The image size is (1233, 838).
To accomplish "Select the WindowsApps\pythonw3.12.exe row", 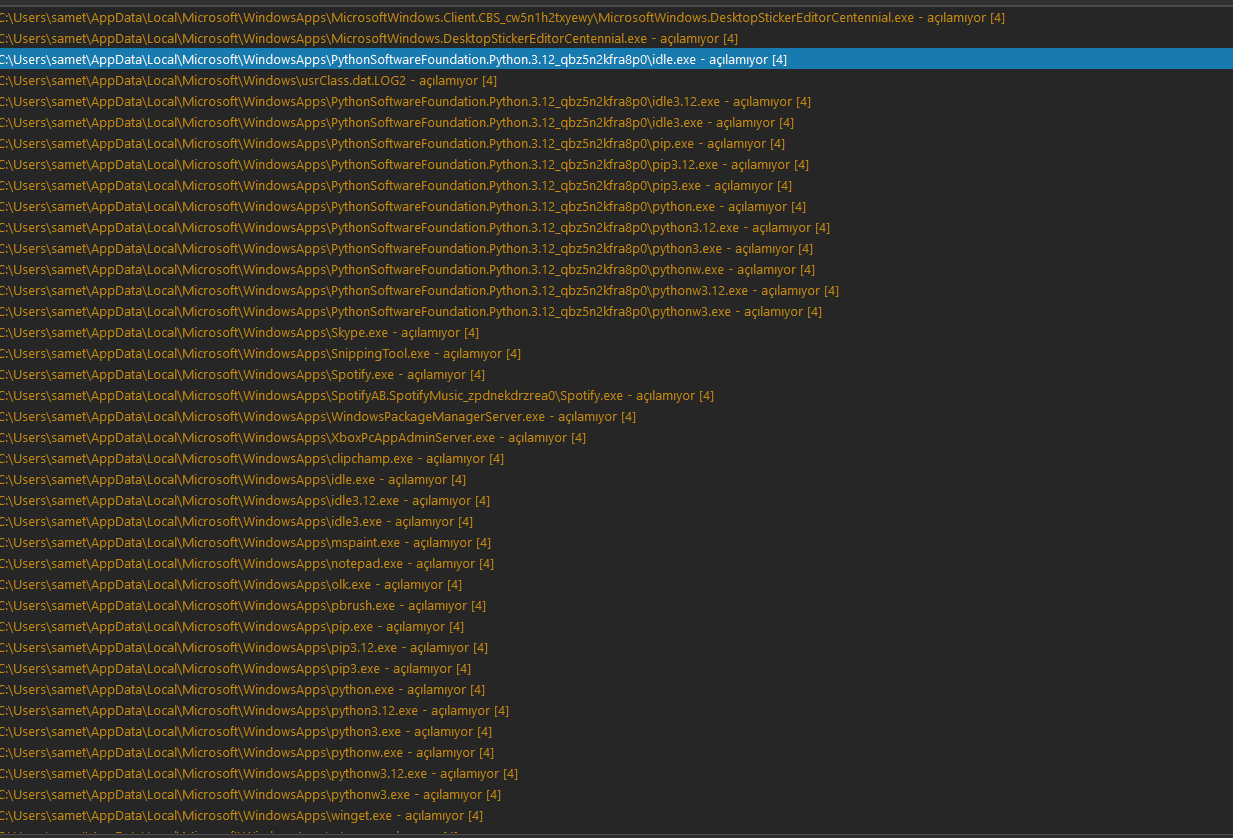I will 616,773.
